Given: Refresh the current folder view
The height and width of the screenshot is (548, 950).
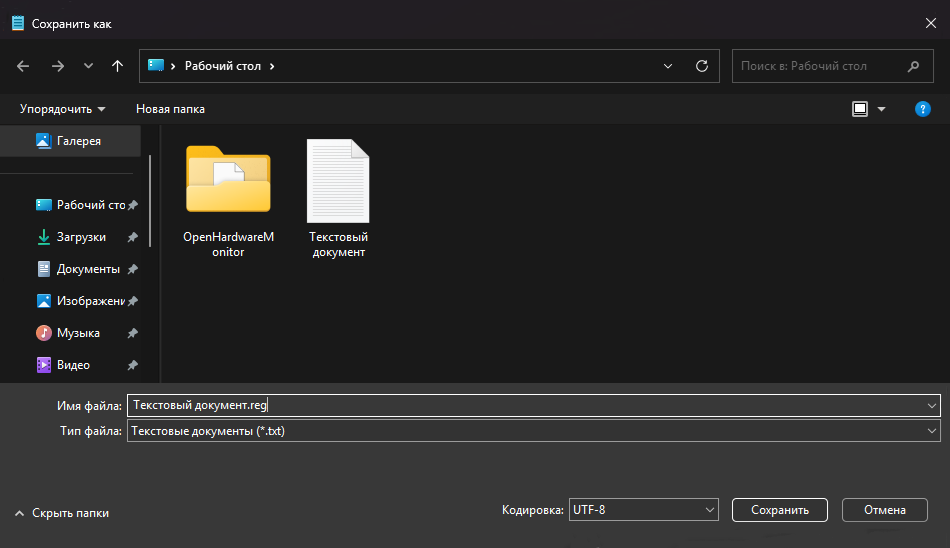Looking at the screenshot, I should coord(702,66).
